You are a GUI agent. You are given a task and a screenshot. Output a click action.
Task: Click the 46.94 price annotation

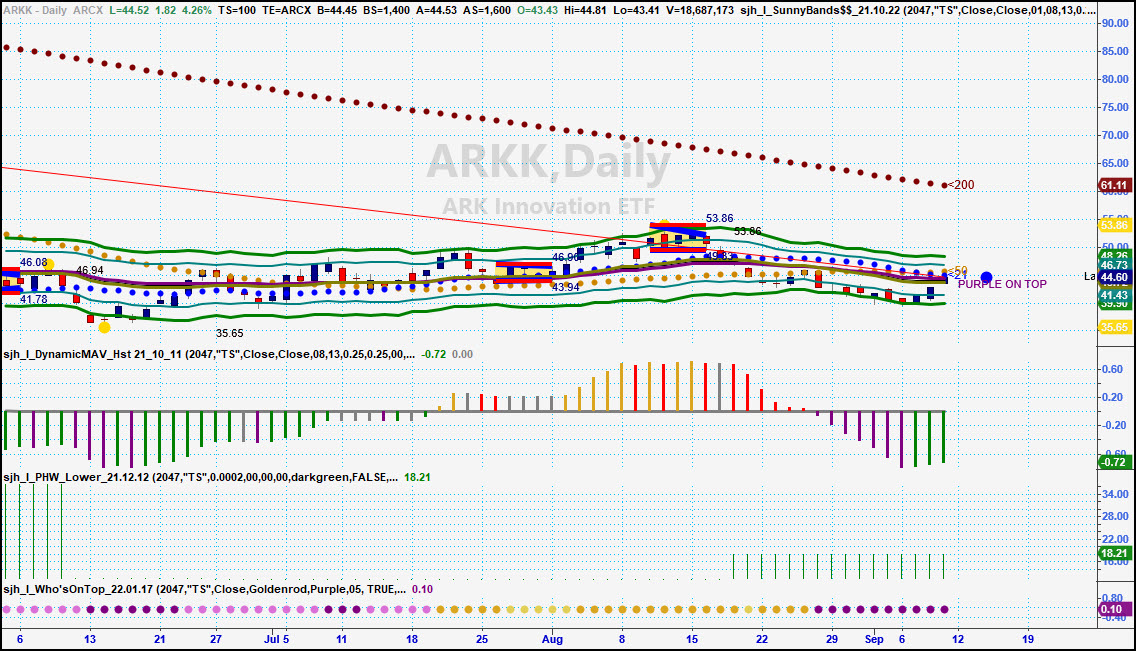coord(90,270)
